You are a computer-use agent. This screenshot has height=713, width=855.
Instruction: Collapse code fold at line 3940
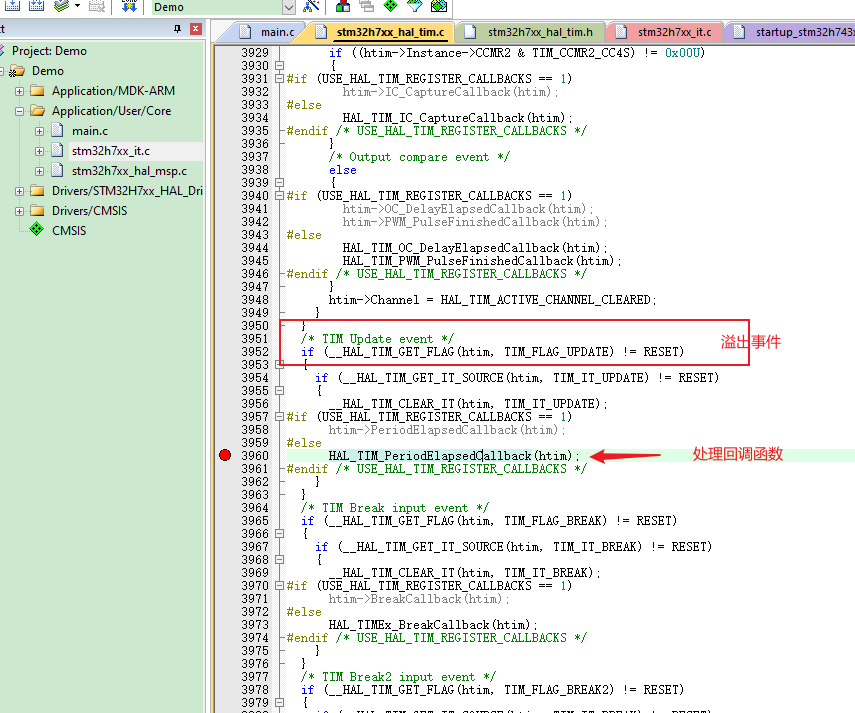coord(279,196)
